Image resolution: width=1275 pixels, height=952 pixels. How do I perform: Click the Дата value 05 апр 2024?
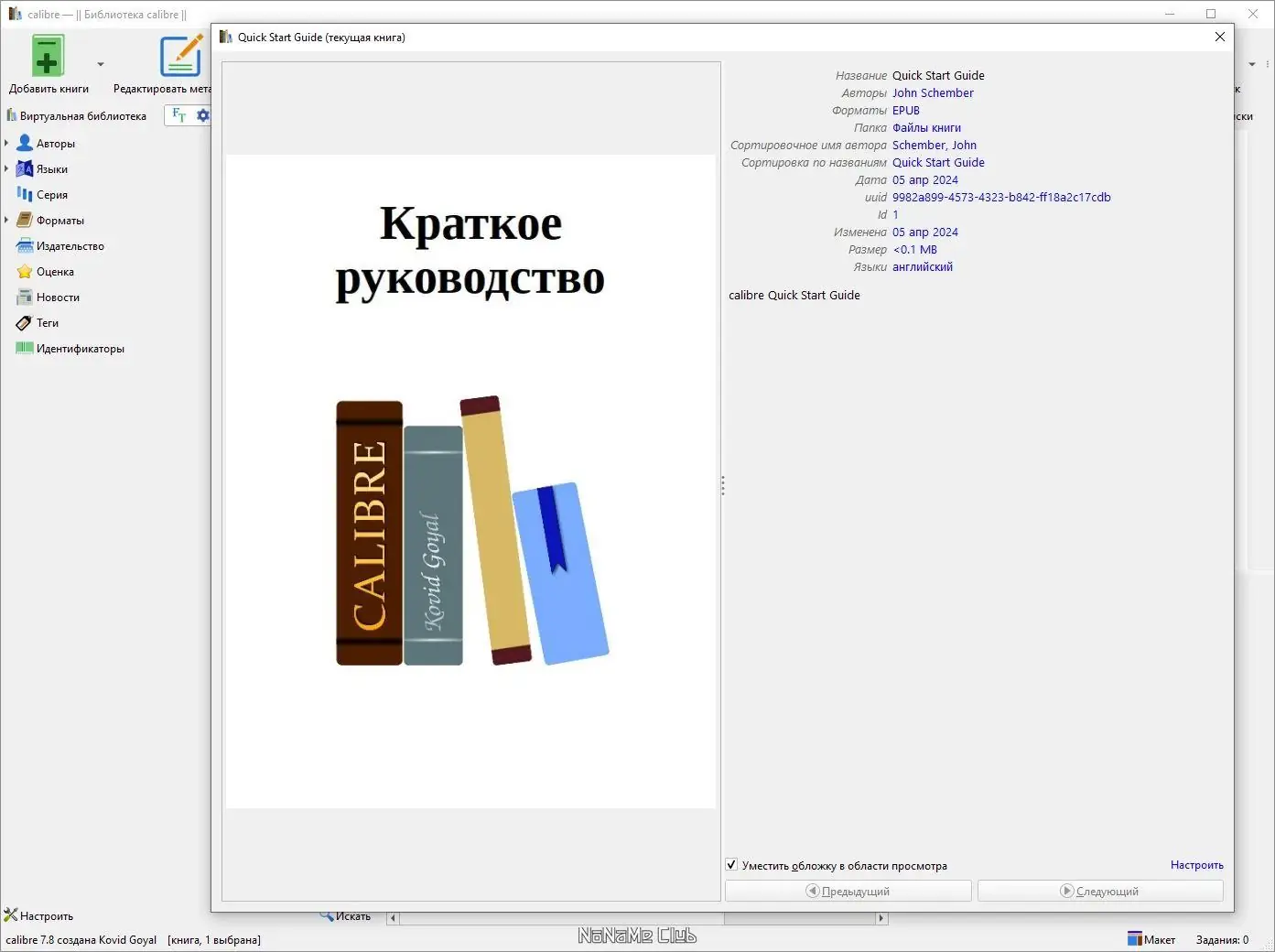(x=925, y=180)
